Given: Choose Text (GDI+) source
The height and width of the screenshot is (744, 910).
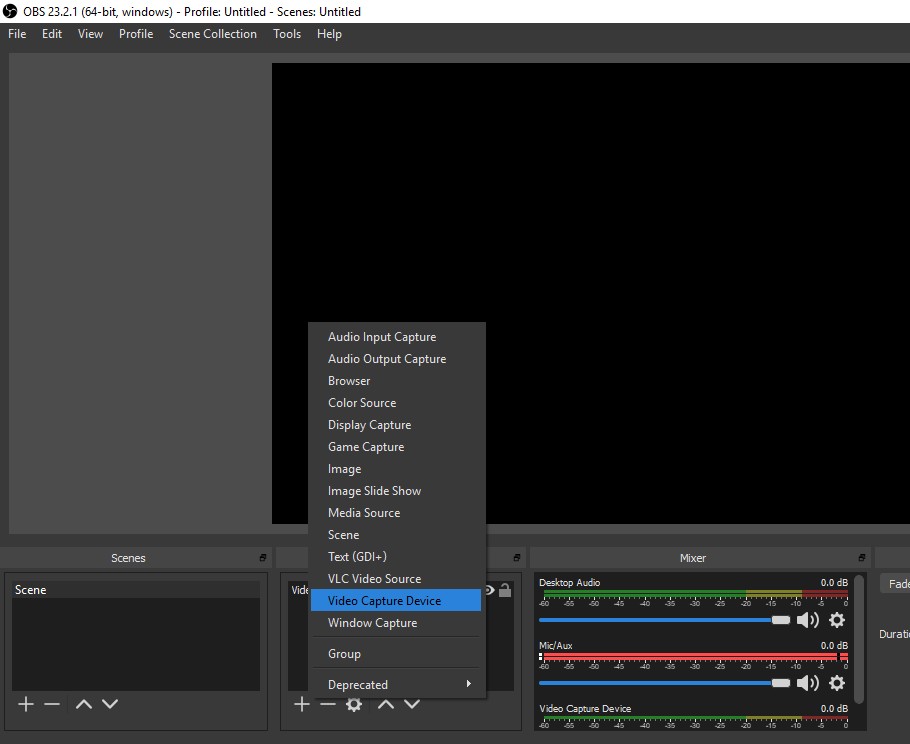Looking at the screenshot, I should coord(396,557).
